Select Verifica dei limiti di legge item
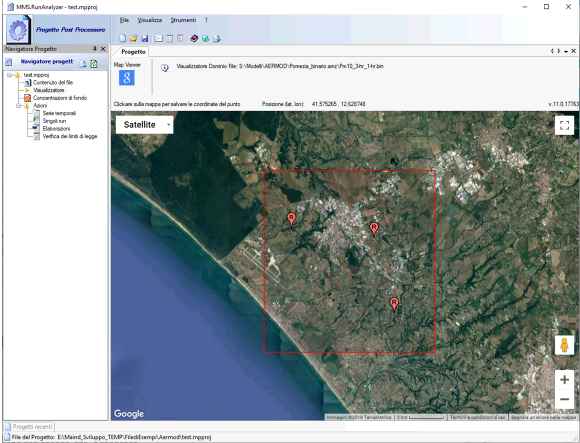This screenshot has height=443, width=580. pos(70,136)
